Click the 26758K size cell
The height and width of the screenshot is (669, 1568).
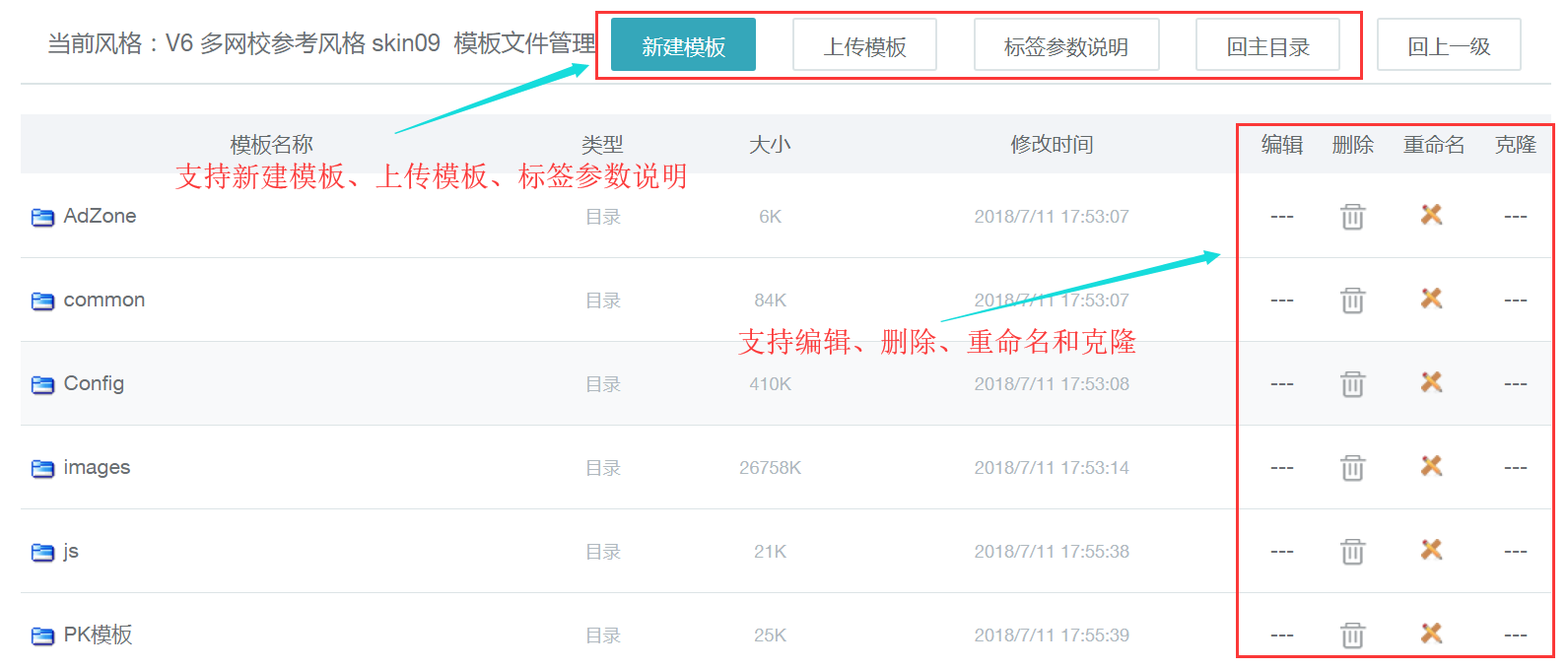pos(770,468)
